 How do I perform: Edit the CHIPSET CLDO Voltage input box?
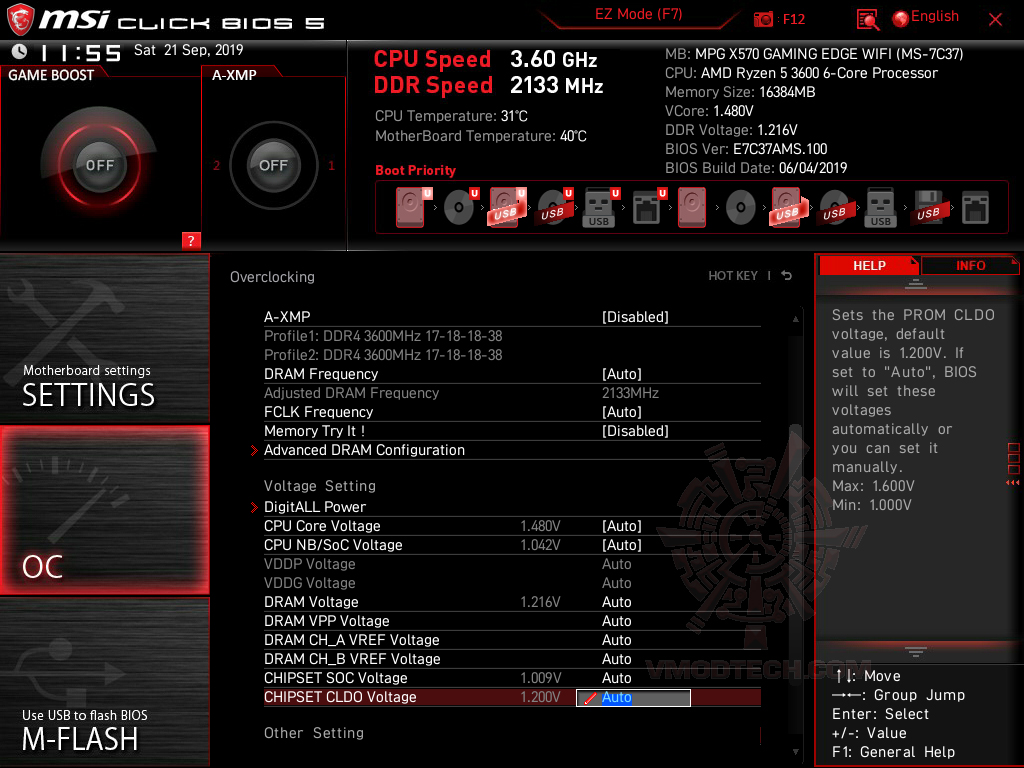click(x=633, y=697)
